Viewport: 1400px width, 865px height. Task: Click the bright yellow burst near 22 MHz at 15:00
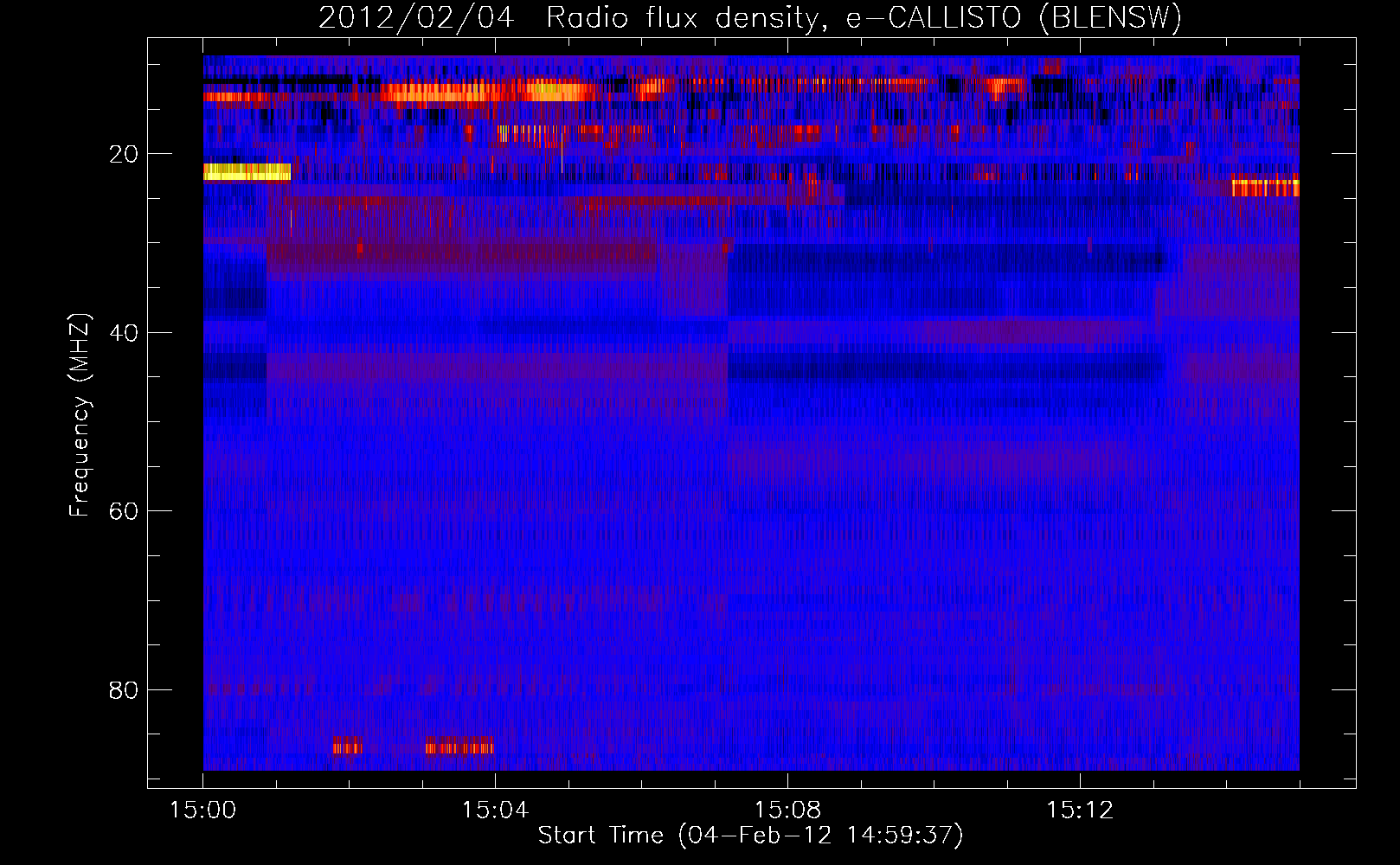coord(247,172)
